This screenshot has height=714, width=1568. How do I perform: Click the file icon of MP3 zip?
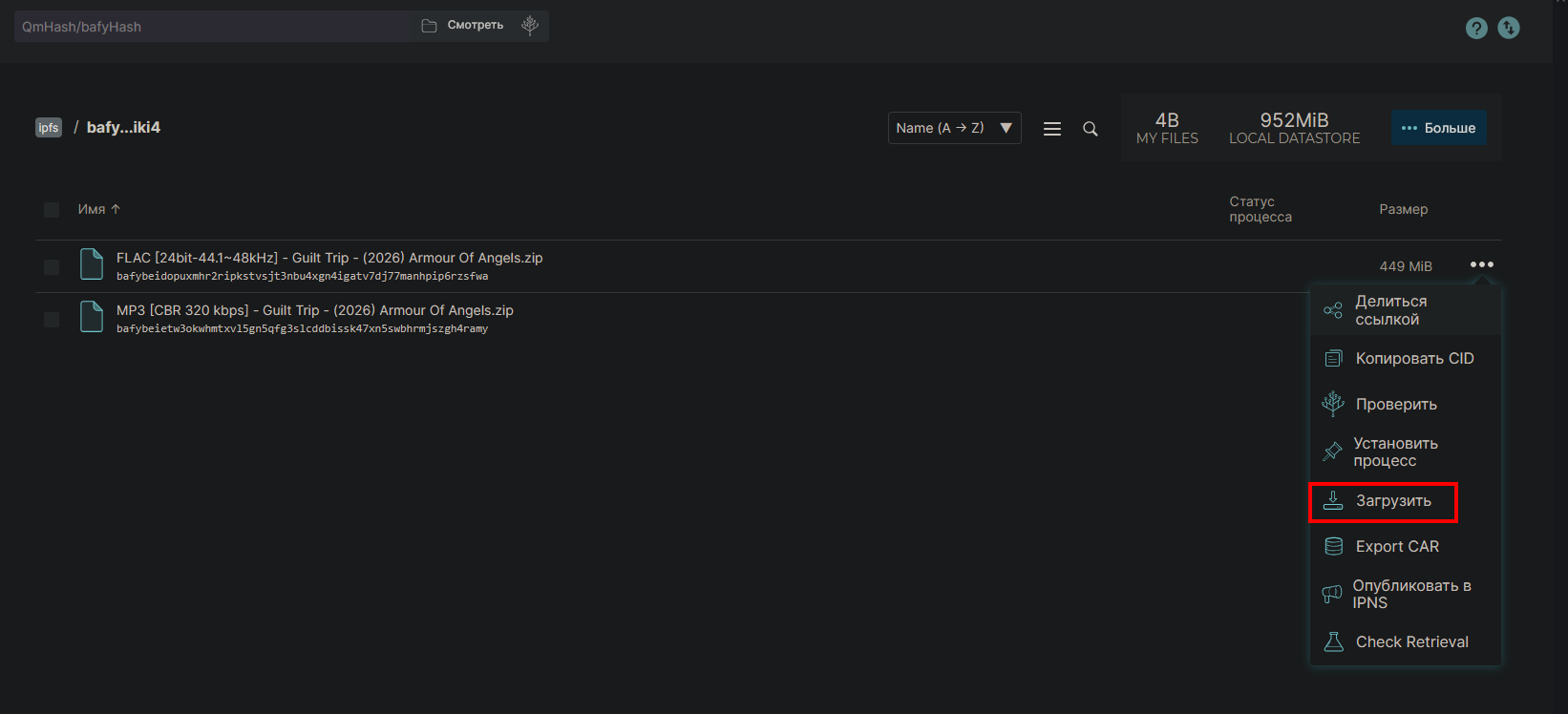(x=92, y=317)
